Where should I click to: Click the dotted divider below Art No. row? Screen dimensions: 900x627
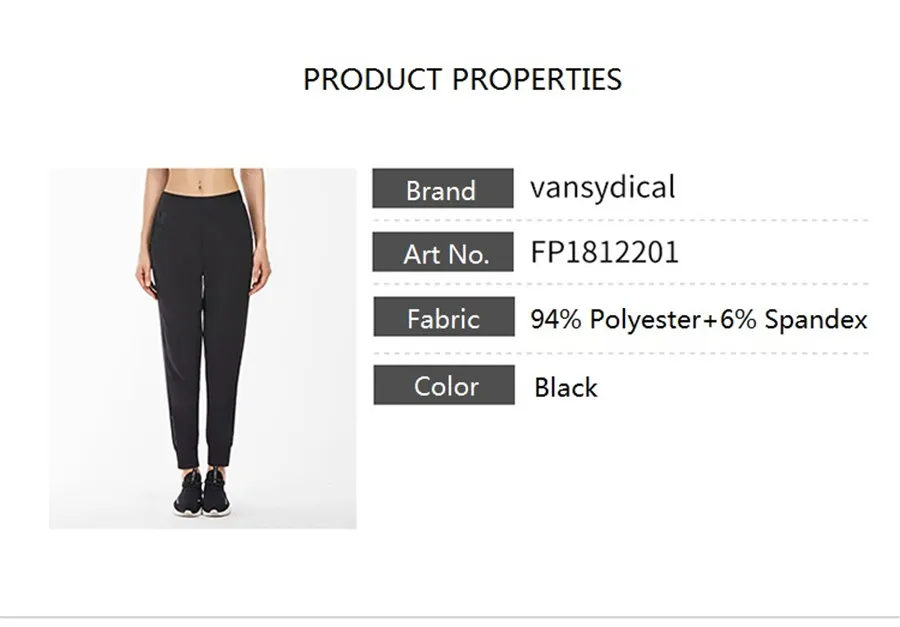[x=620, y=284]
